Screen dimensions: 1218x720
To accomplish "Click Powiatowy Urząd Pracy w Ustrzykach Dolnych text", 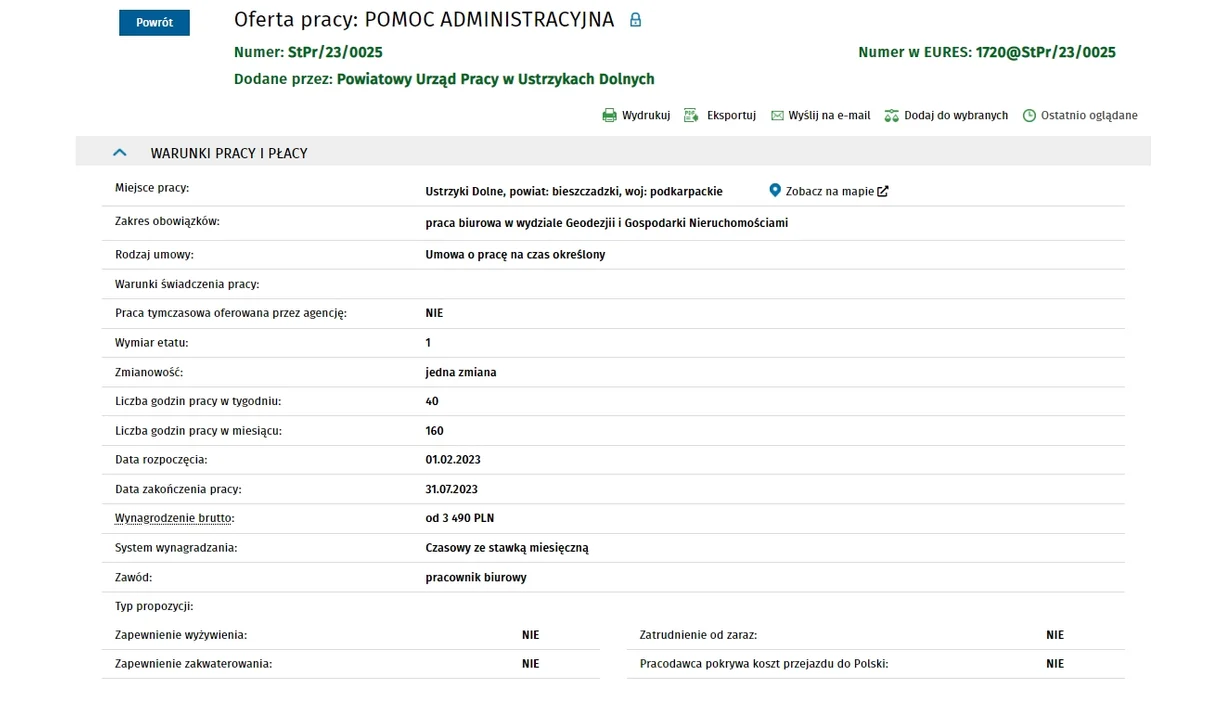I will click(496, 79).
